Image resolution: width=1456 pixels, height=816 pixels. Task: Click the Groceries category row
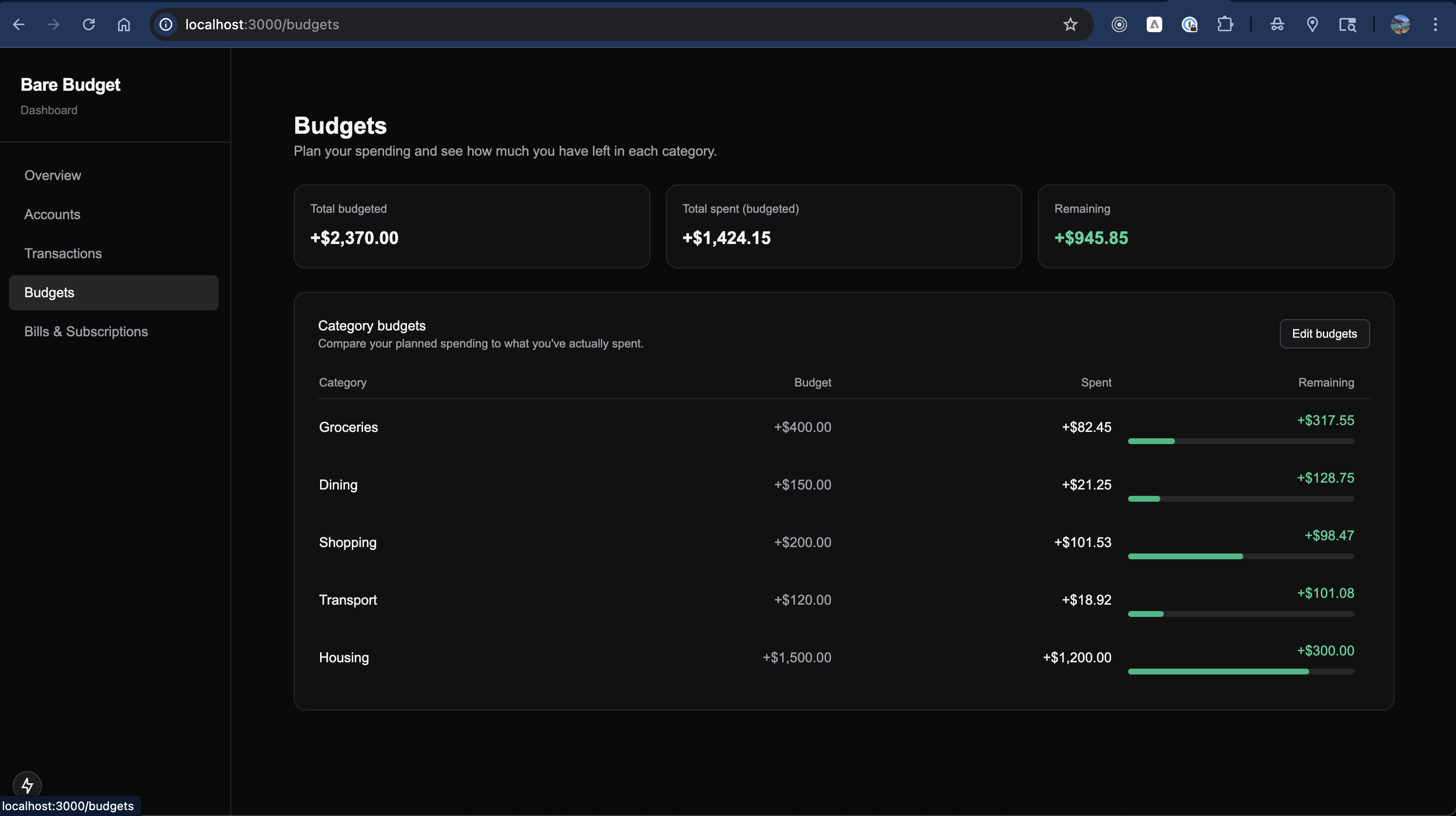point(348,427)
